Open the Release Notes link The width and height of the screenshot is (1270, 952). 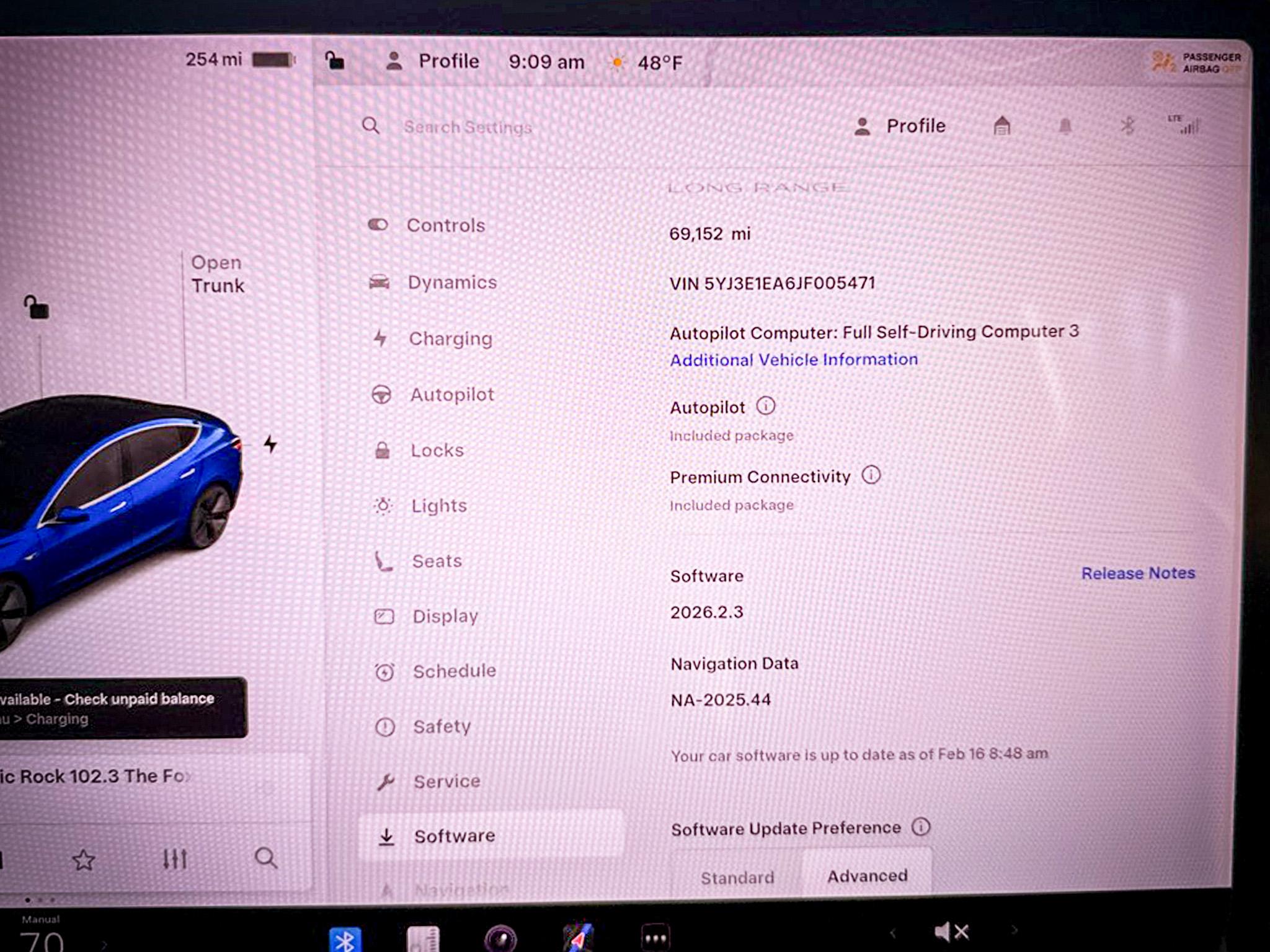1138,573
